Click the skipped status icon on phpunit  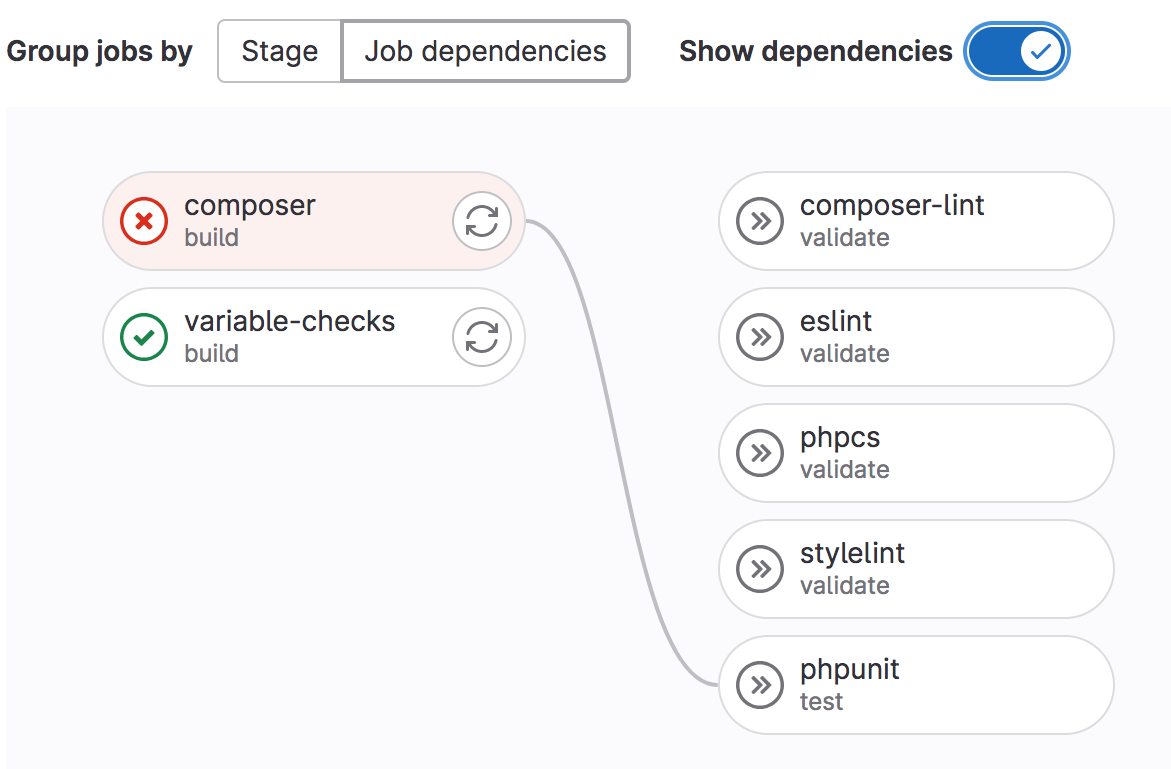[760, 685]
